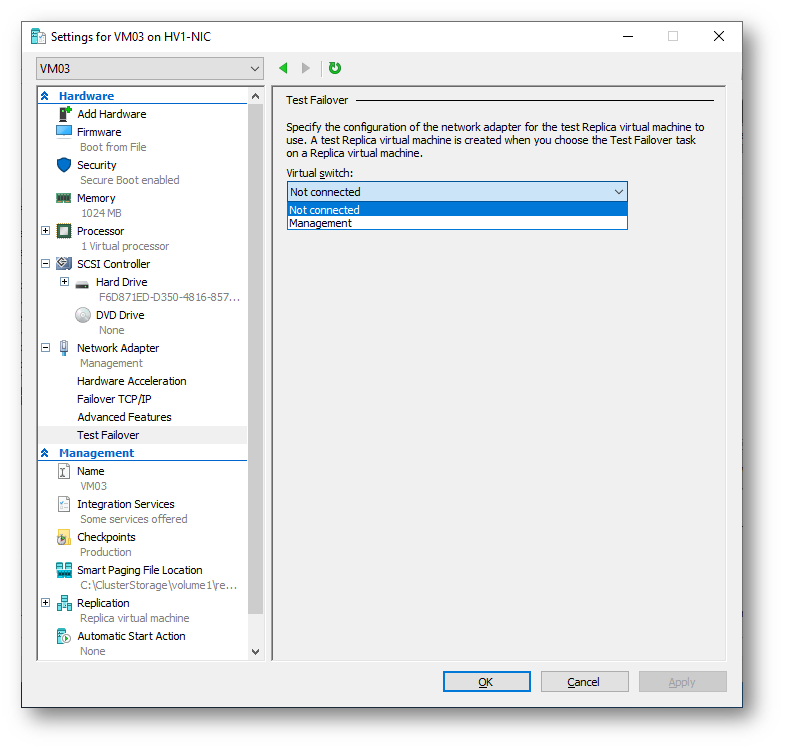Image resolution: width=785 pixels, height=750 pixels.
Task: Collapse the SCSI Controller node
Action: click(x=46, y=264)
